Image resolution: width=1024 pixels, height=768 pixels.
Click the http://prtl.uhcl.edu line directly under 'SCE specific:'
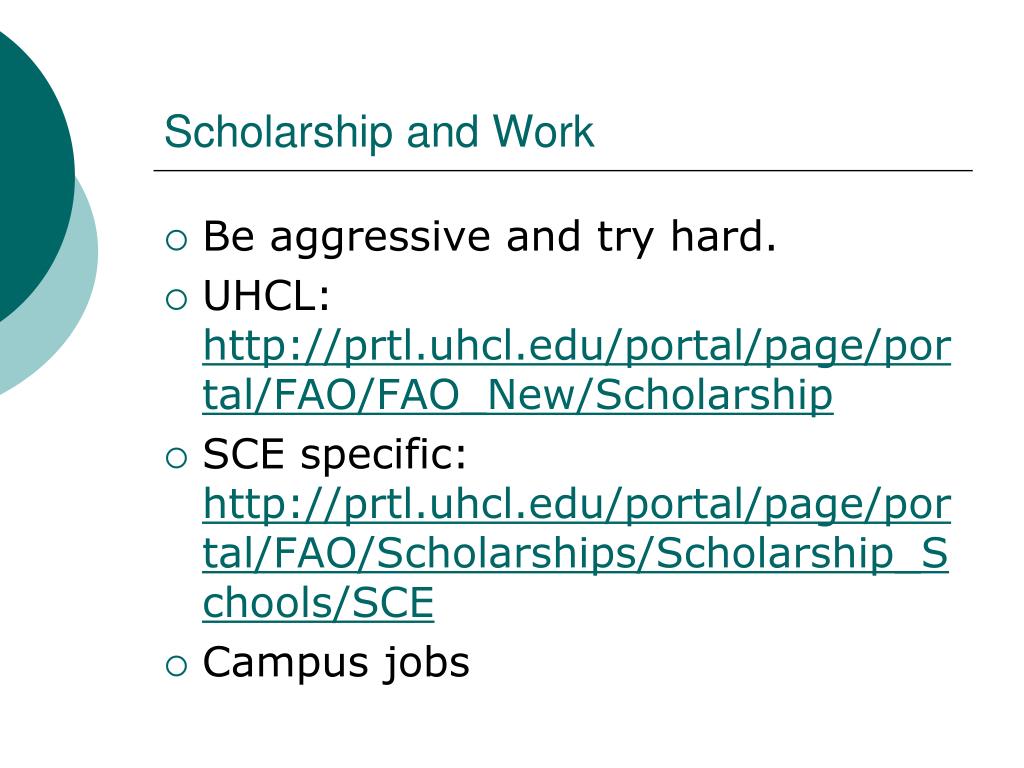[x=577, y=504]
